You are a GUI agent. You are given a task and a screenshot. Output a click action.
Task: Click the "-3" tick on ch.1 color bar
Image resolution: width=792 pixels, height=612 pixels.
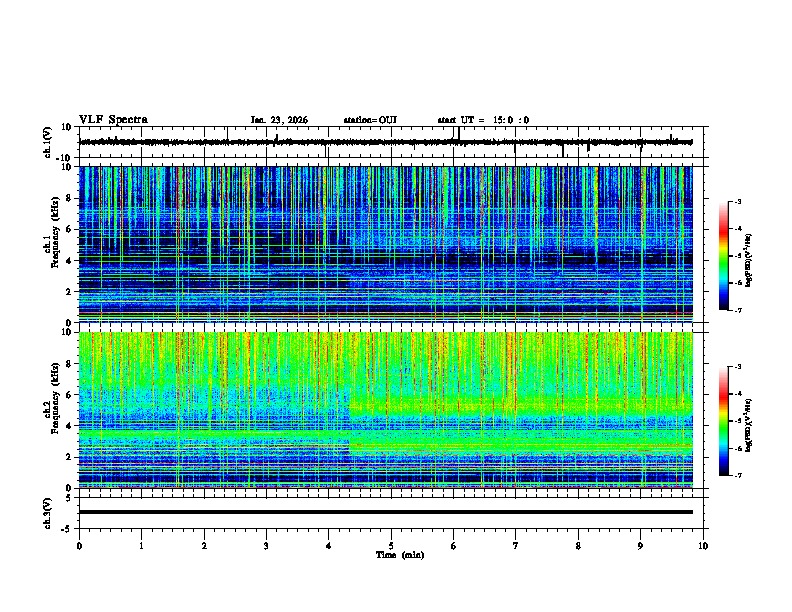737,202
